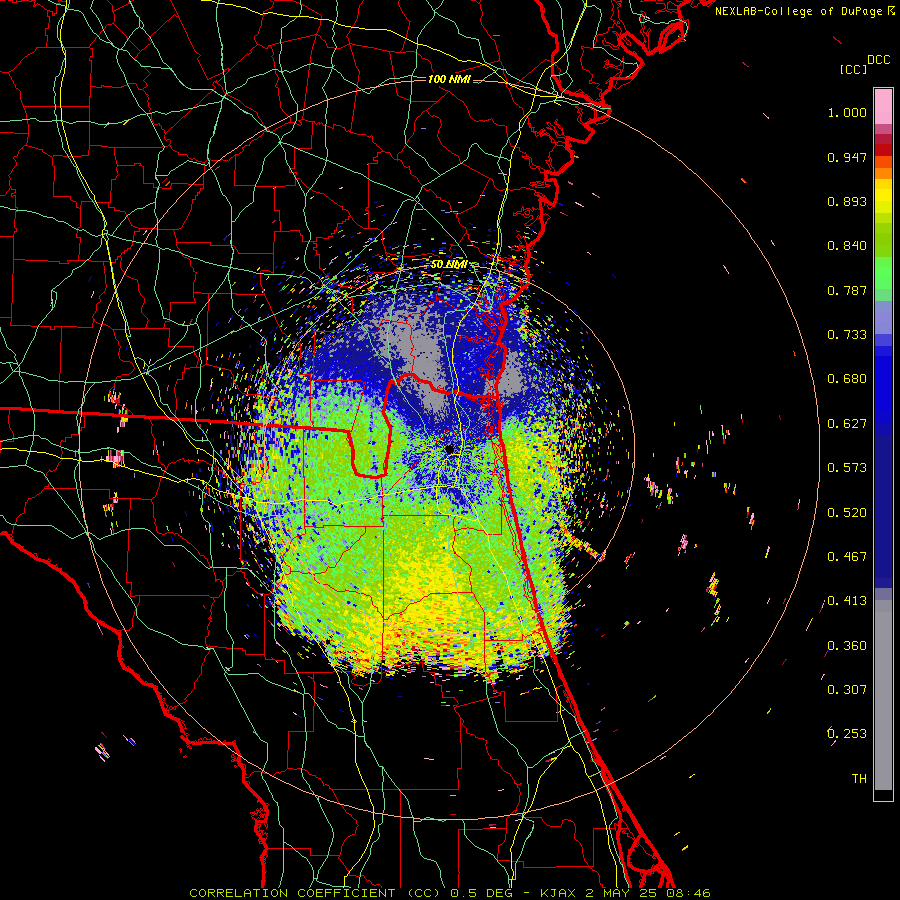Click the bright green band of the color bar

tap(883, 273)
